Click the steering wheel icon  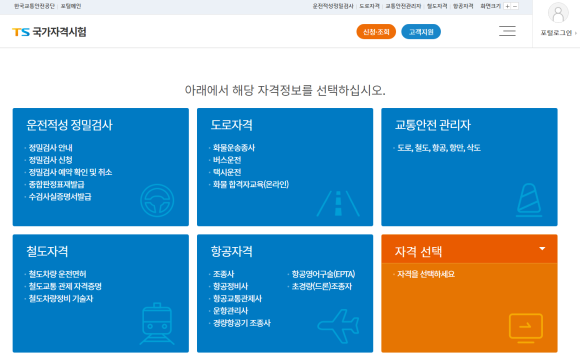click(157, 200)
